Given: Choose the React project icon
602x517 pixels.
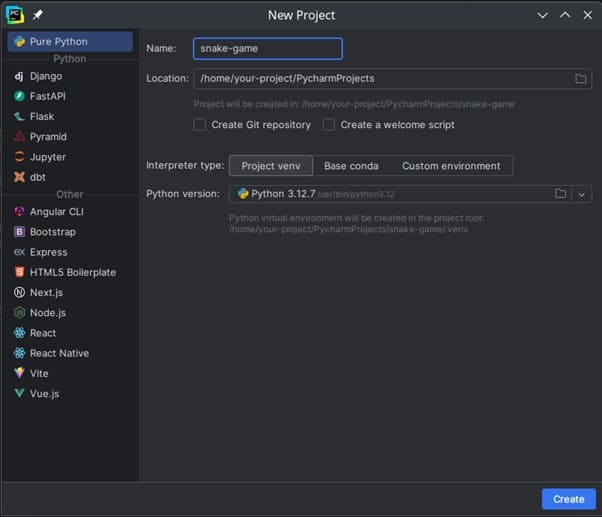Looking at the screenshot, I should coord(19,333).
